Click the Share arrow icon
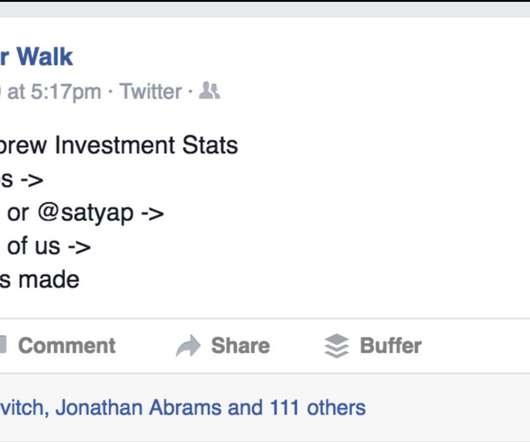Image resolution: width=530 pixels, height=442 pixels. coord(188,346)
